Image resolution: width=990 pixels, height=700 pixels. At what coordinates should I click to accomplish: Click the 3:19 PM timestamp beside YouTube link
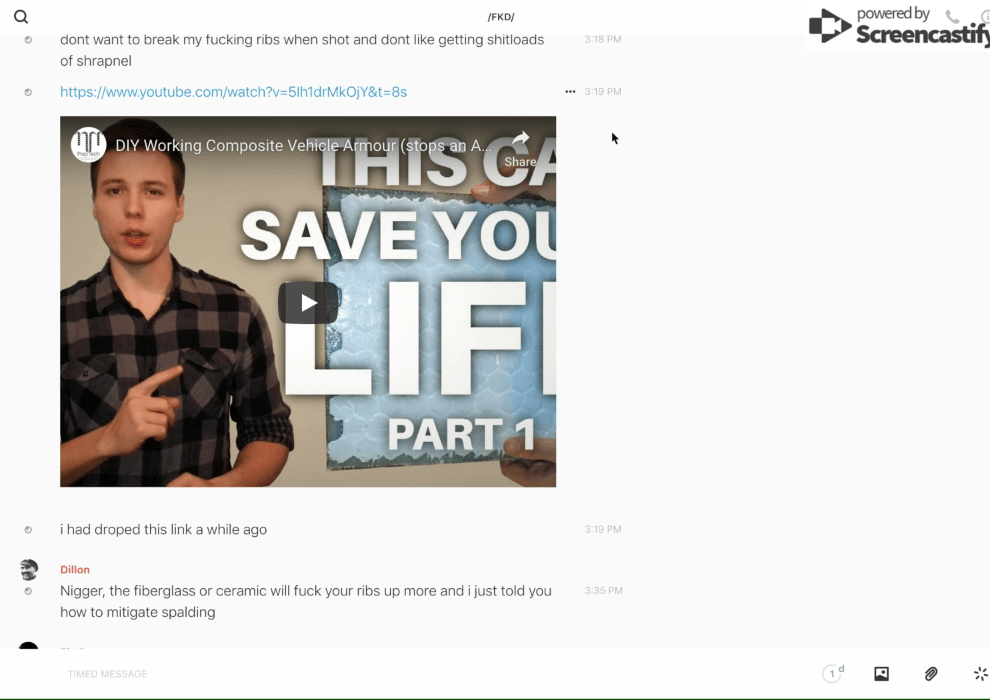pos(603,92)
